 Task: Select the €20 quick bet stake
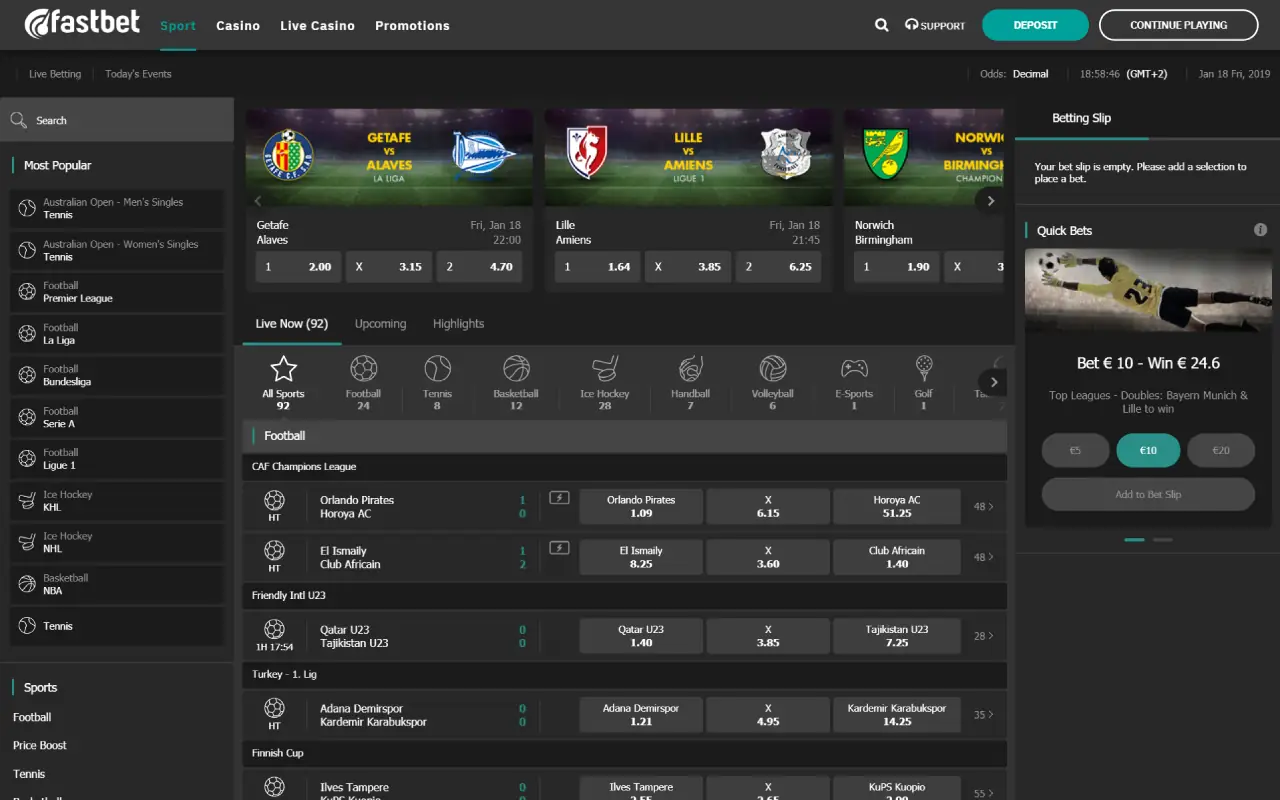(1221, 450)
